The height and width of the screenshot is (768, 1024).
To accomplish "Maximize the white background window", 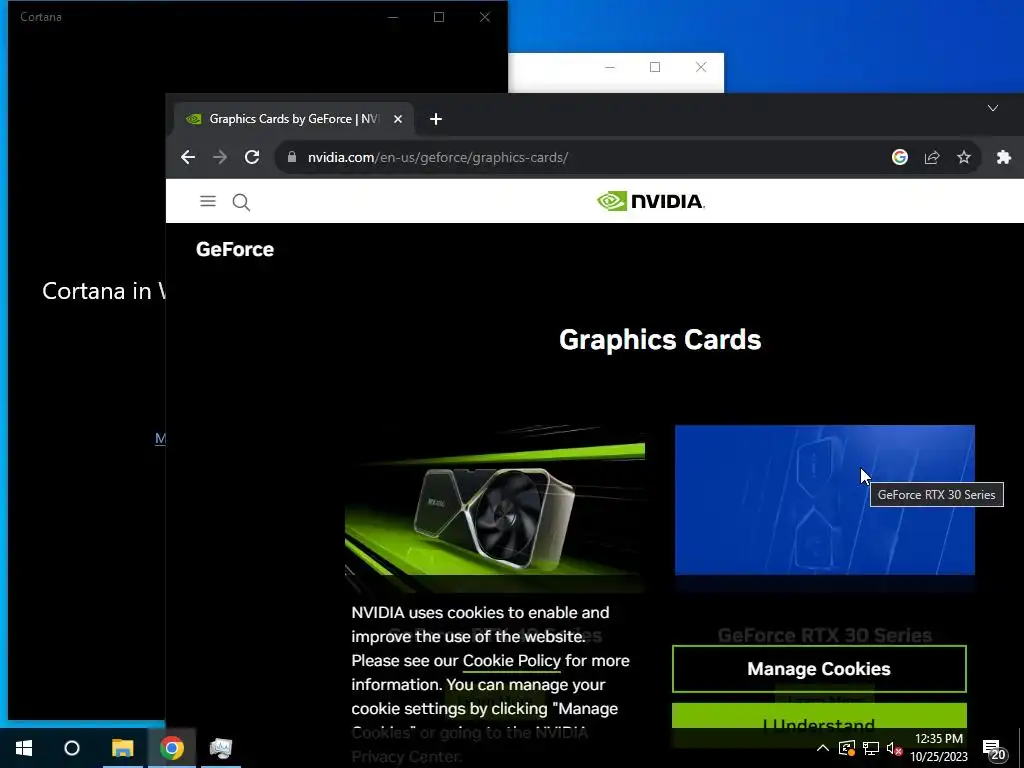I will 655,67.
